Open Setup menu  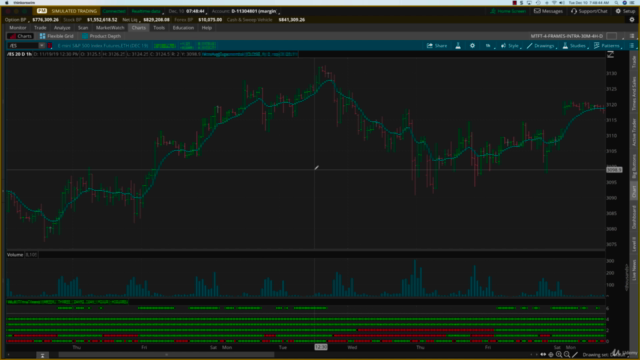(625, 11)
